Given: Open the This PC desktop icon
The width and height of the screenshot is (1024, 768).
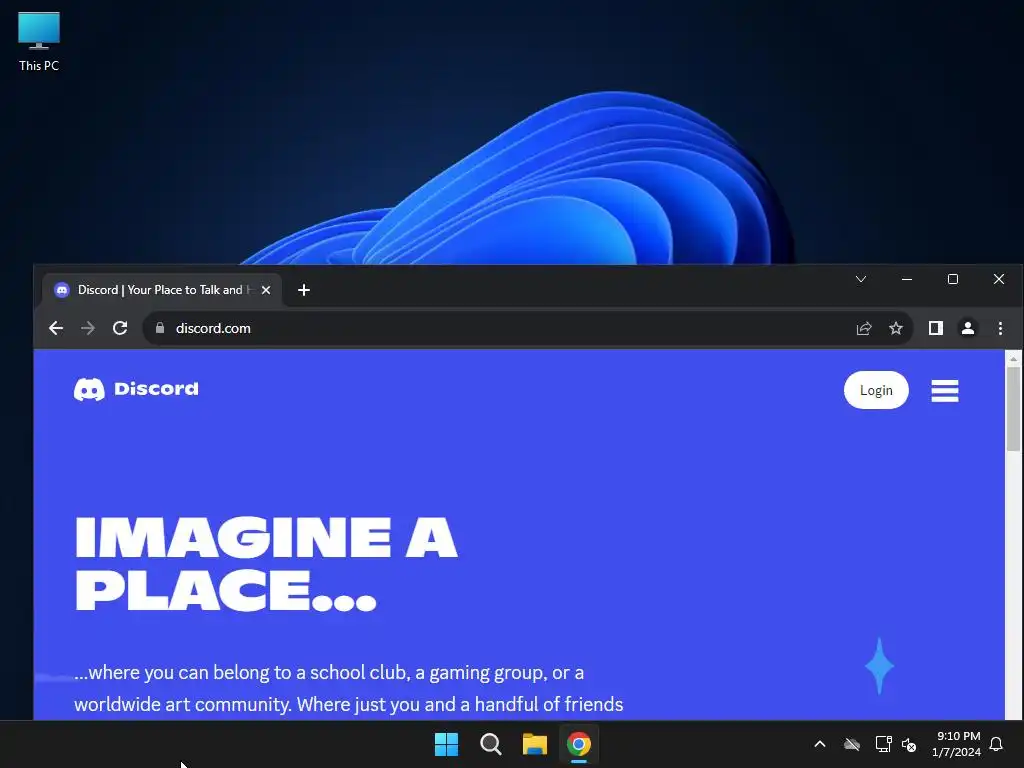Looking at the screenshot, I should pos(39,42).
